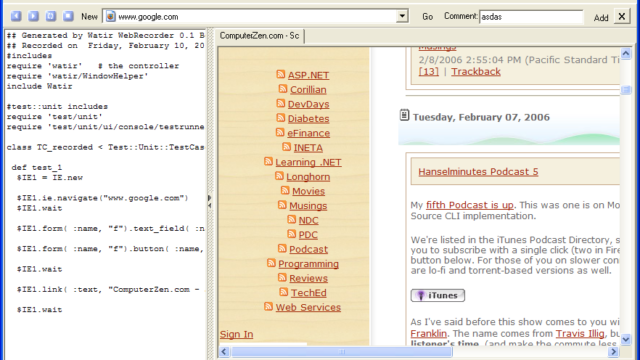
Task: Click RSS icon next to eFinance
Action: click(280, 132)
